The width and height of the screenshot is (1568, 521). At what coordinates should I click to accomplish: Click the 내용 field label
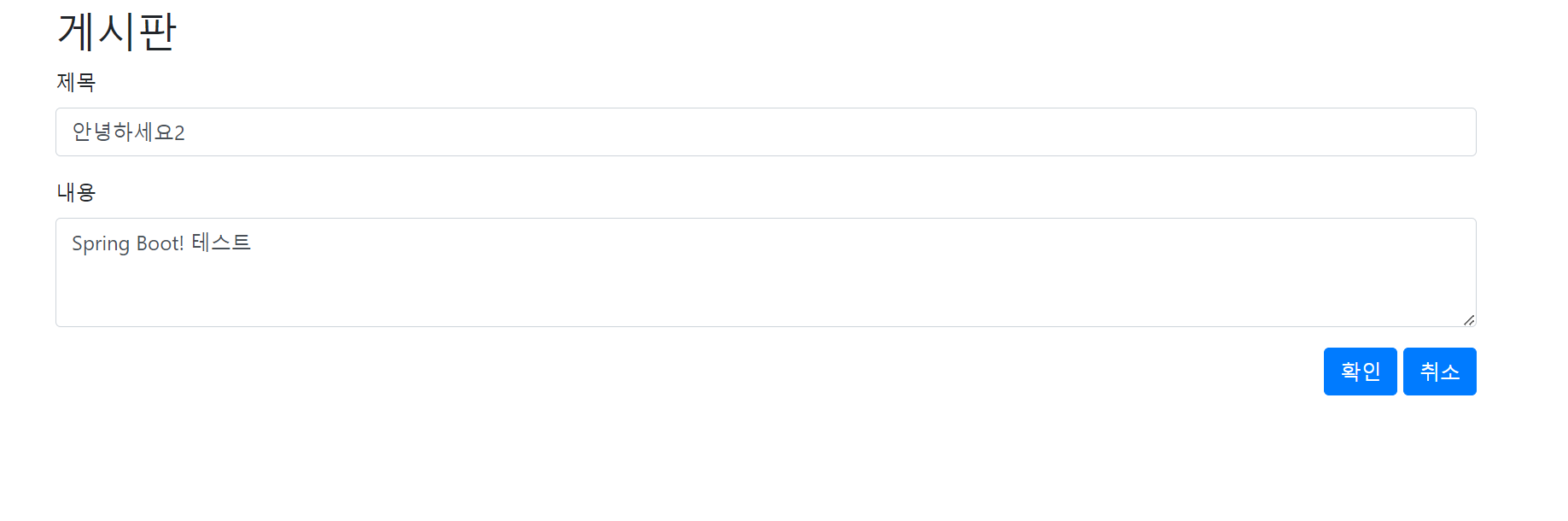click(76, 192)
